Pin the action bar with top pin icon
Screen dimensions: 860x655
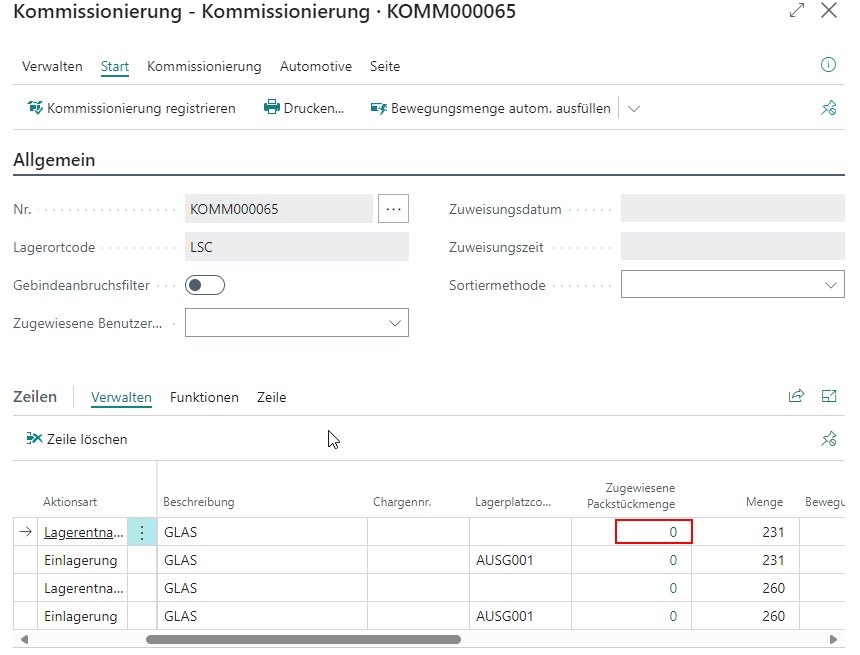[x=828, y=109]
